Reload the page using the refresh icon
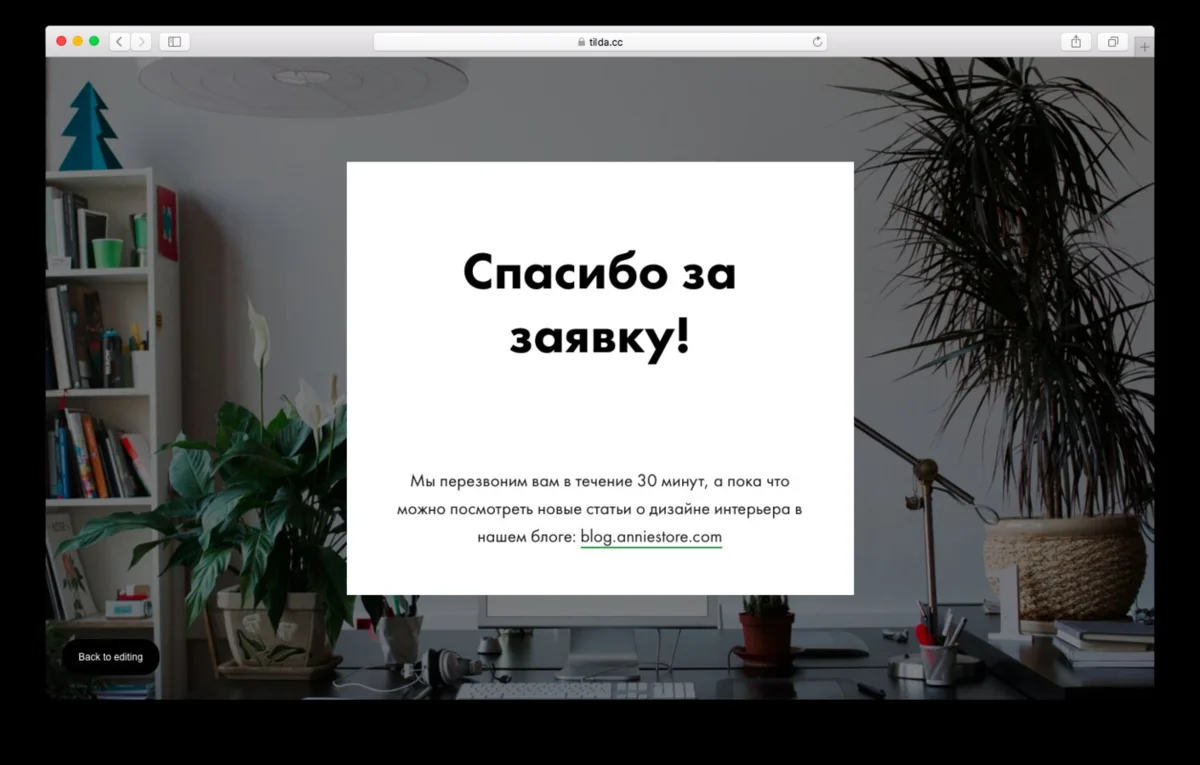This screenshot has height=765, width=1200. click(817, 42)
